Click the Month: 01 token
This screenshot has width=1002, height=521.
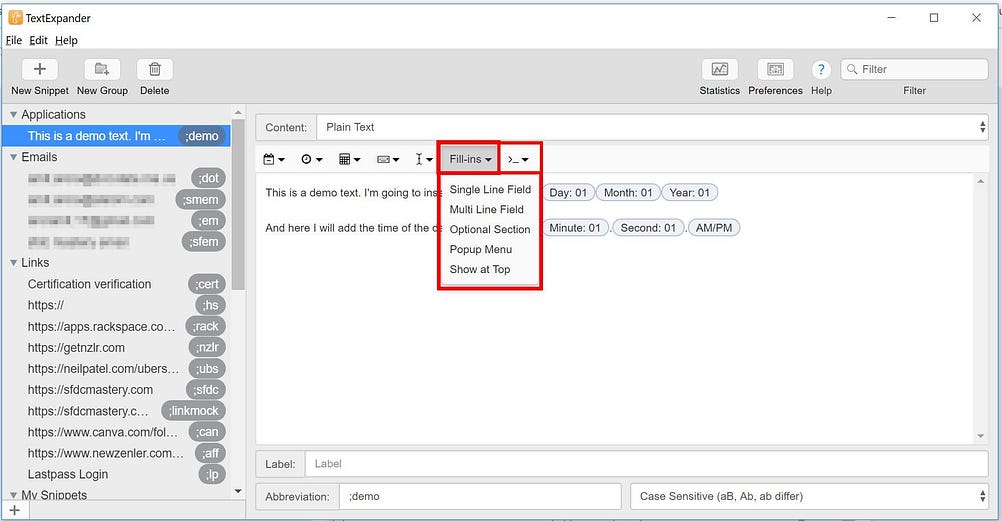tap(628, 192)
